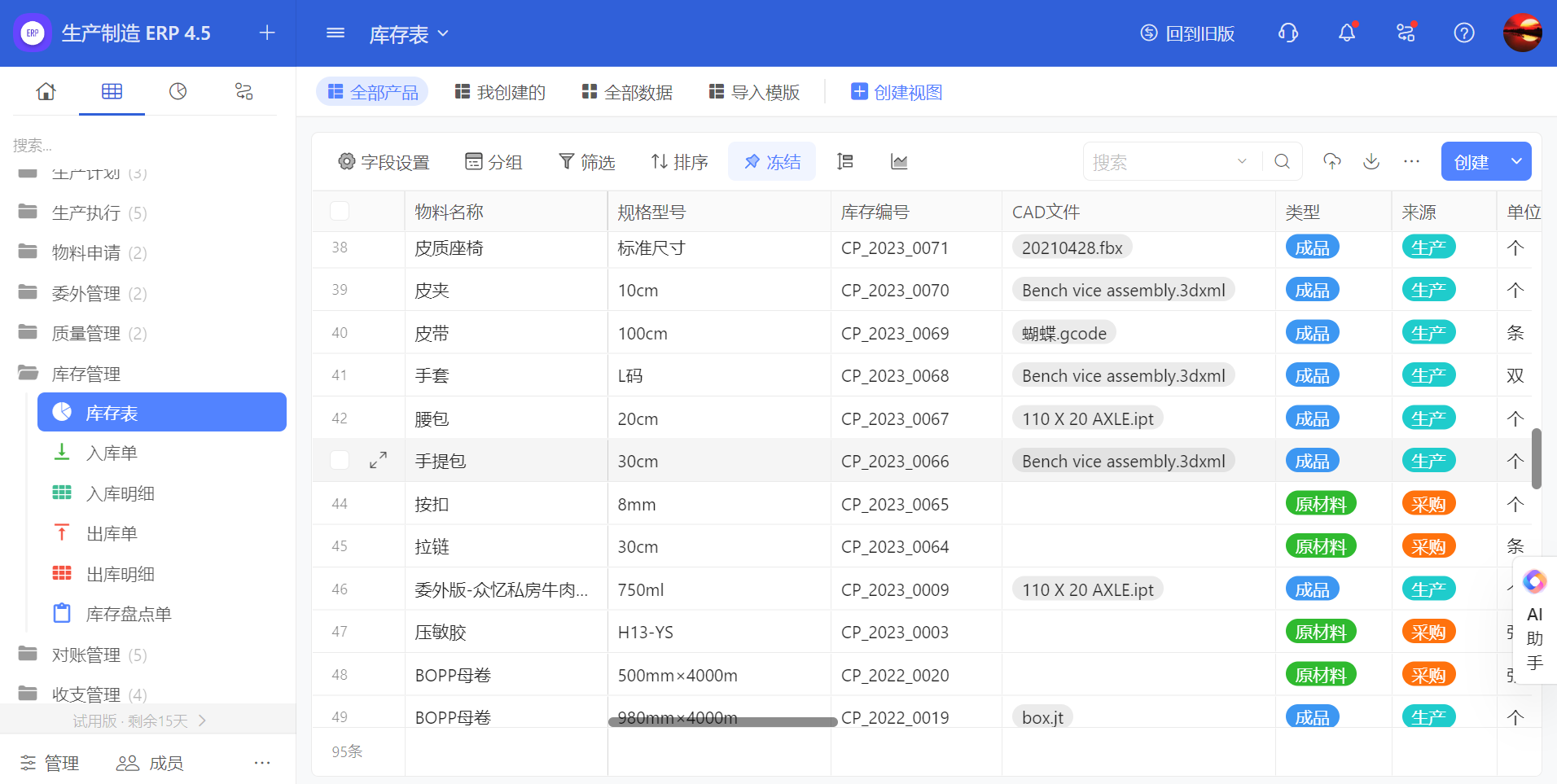Click the 创建视图 button
Screen dimensions: 1557x784
point(897,92)
